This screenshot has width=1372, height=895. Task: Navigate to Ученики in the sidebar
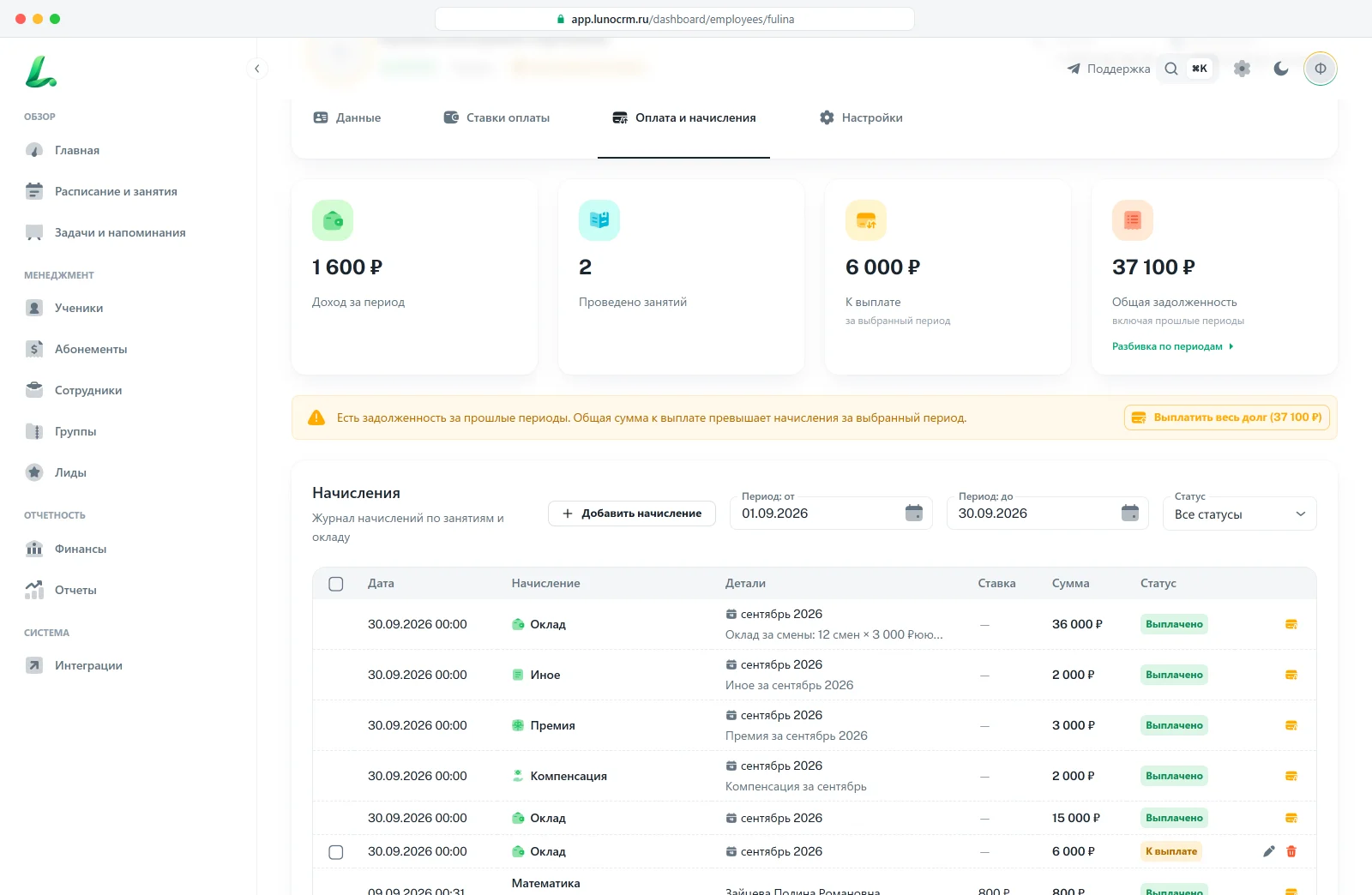[x=79, y=308]
